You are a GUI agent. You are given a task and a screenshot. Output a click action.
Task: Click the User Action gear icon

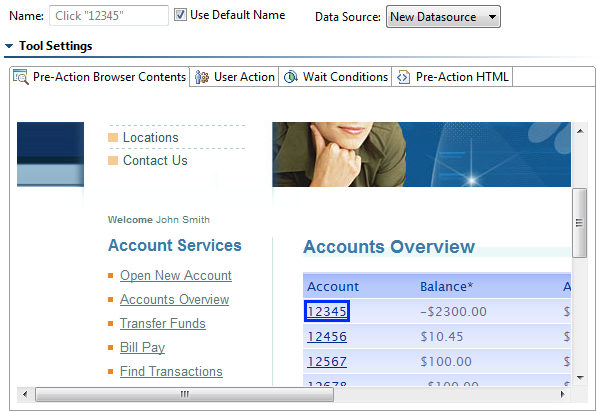(202, 77)
